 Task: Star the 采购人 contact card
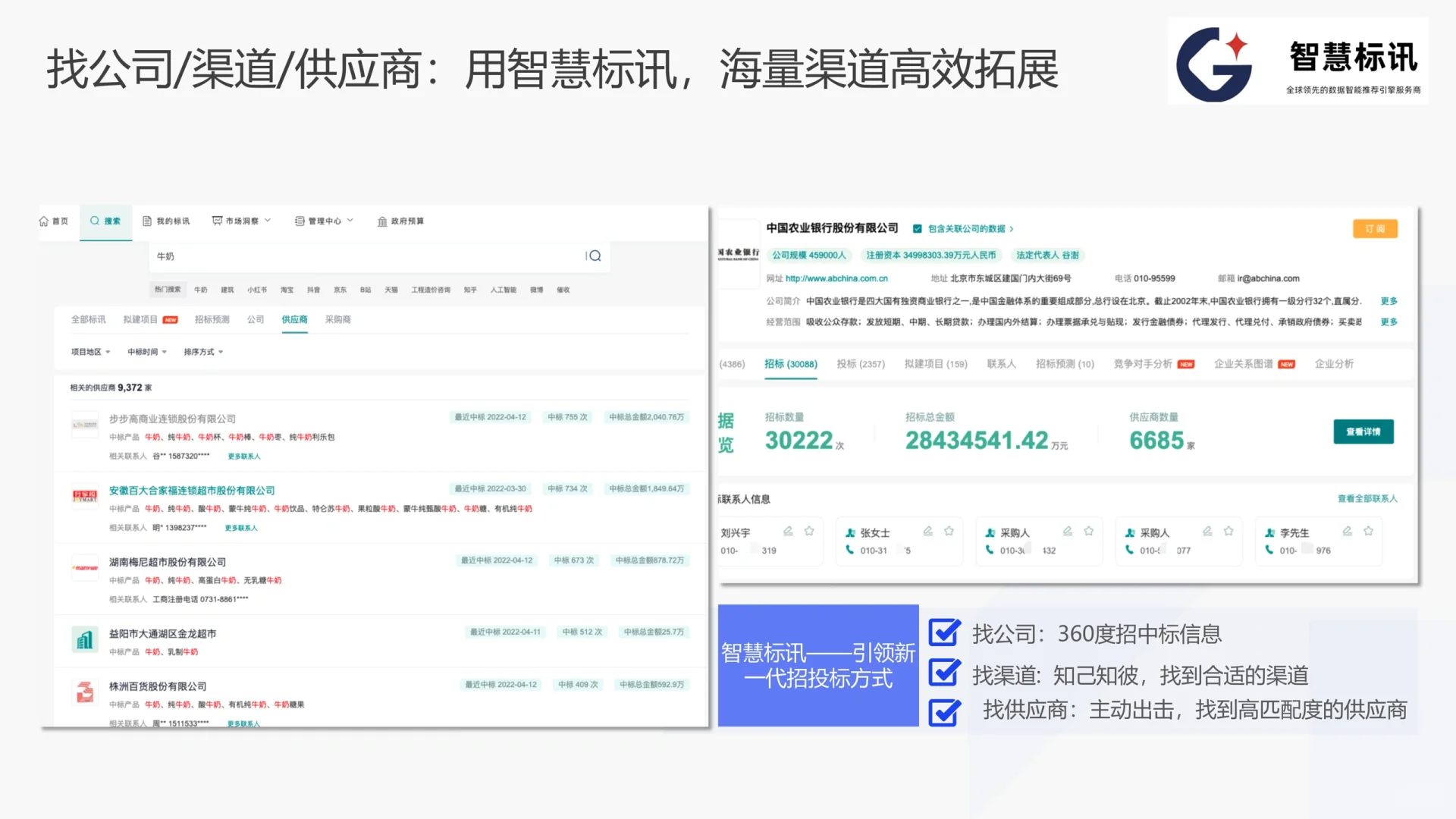point(1087,531)
